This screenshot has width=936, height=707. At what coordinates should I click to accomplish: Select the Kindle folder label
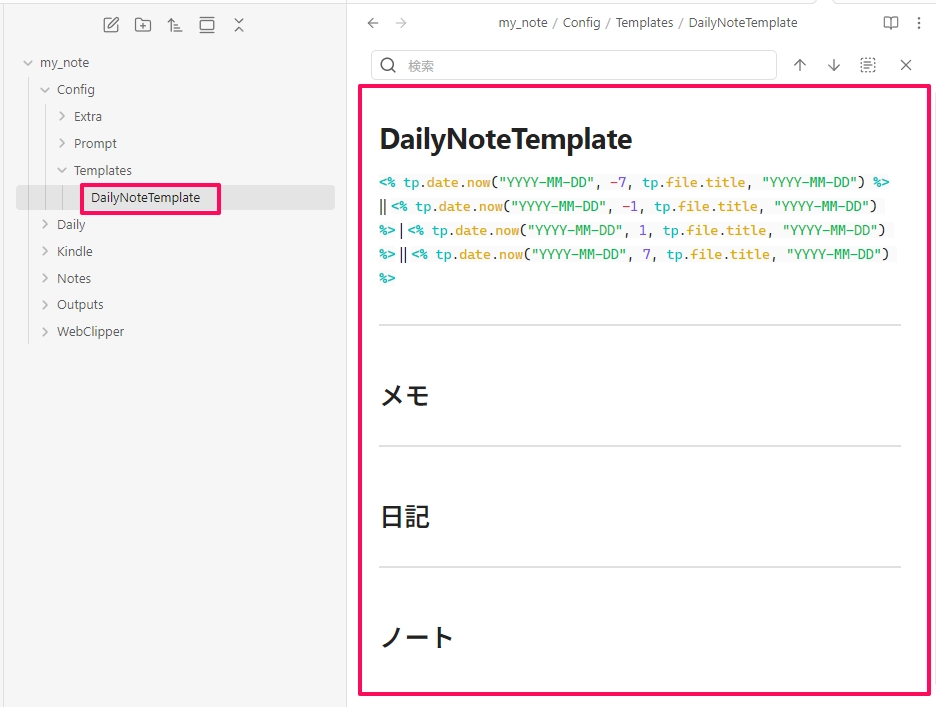[75, 251]
